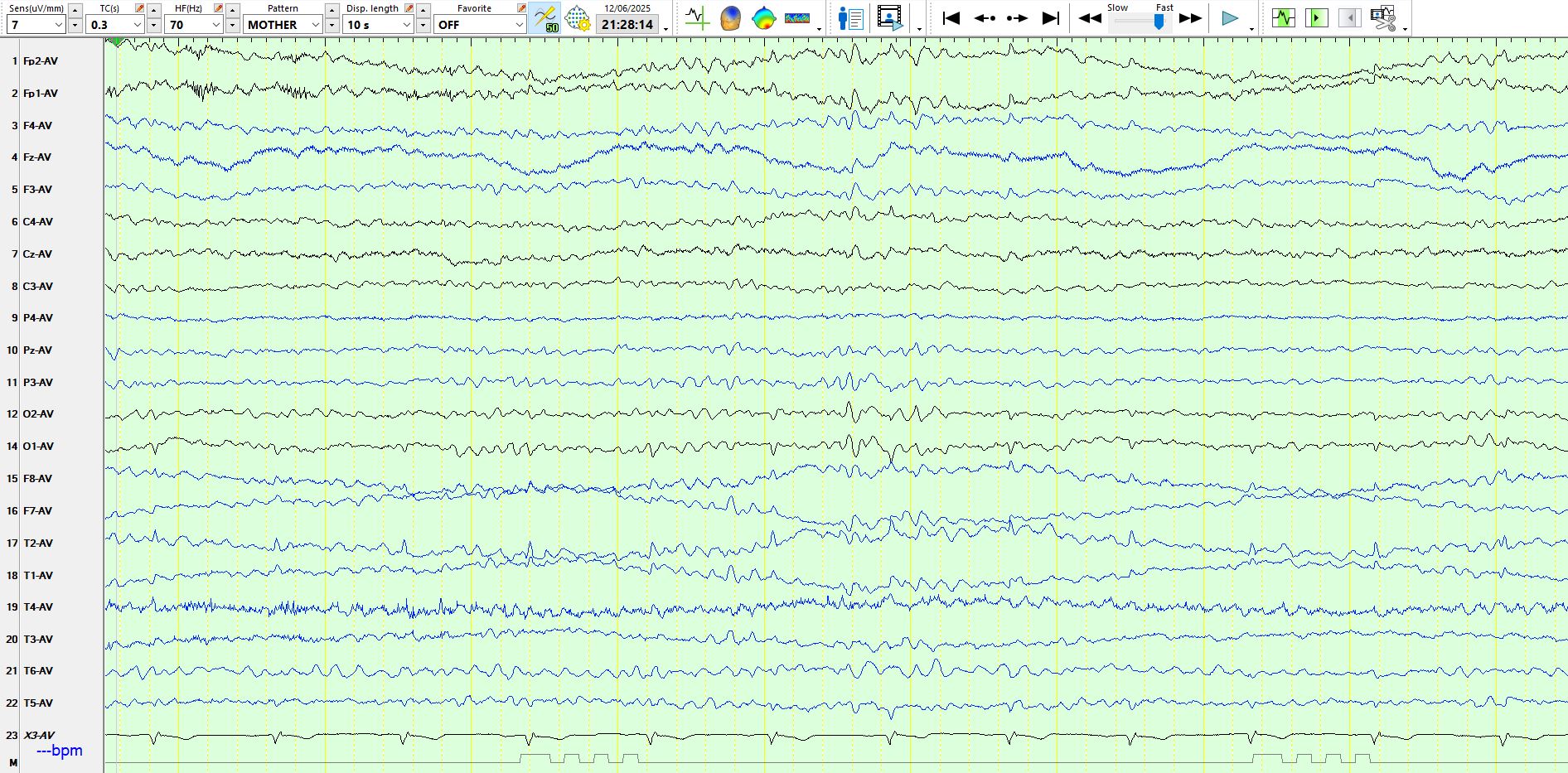
Task: Select the Pz-AV channel label
Action: click(x=37, y=350)
